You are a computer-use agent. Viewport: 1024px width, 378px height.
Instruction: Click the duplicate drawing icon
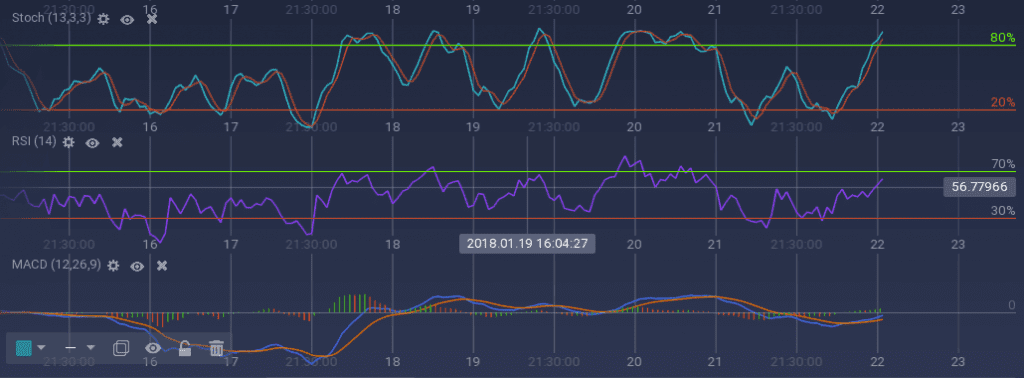[121, 348]
